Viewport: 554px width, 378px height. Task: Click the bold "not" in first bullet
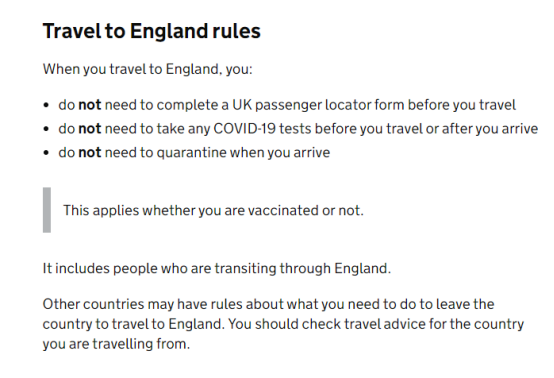(x=90, y=105)
